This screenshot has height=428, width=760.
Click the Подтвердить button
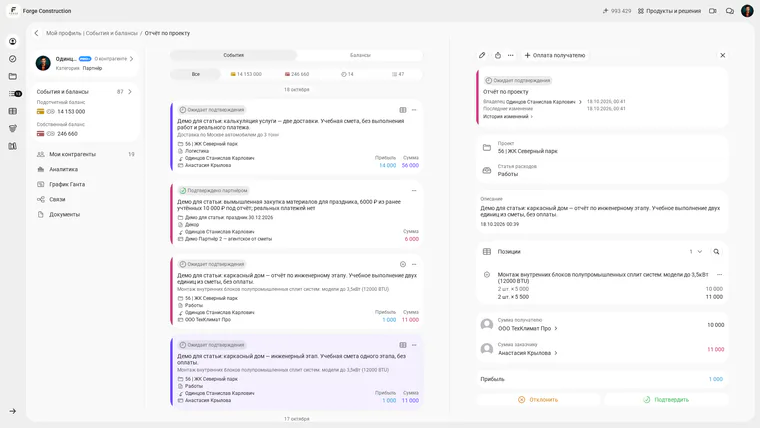666,400
